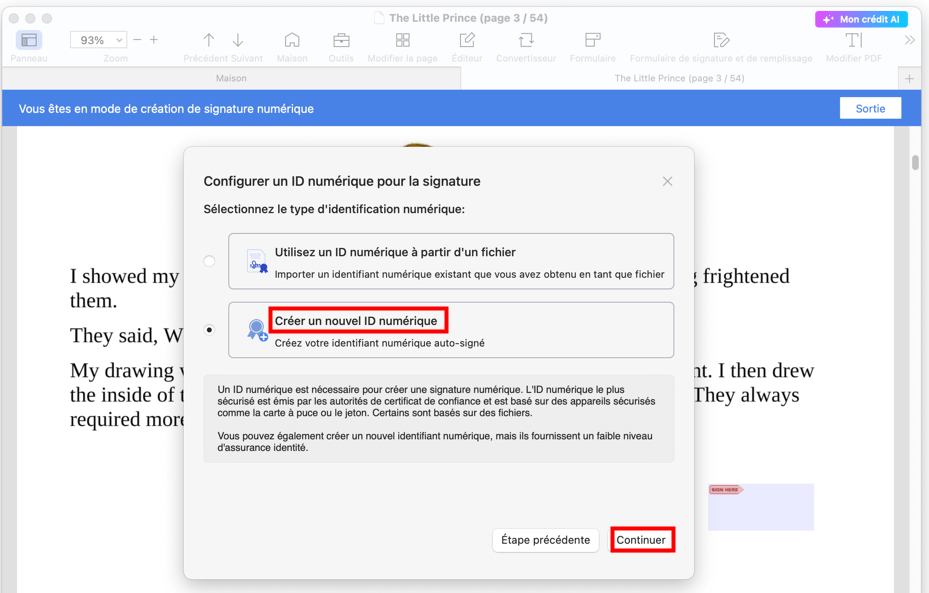Select the Modifier PDF text tool
929x593 pixels.
point(852,41)
